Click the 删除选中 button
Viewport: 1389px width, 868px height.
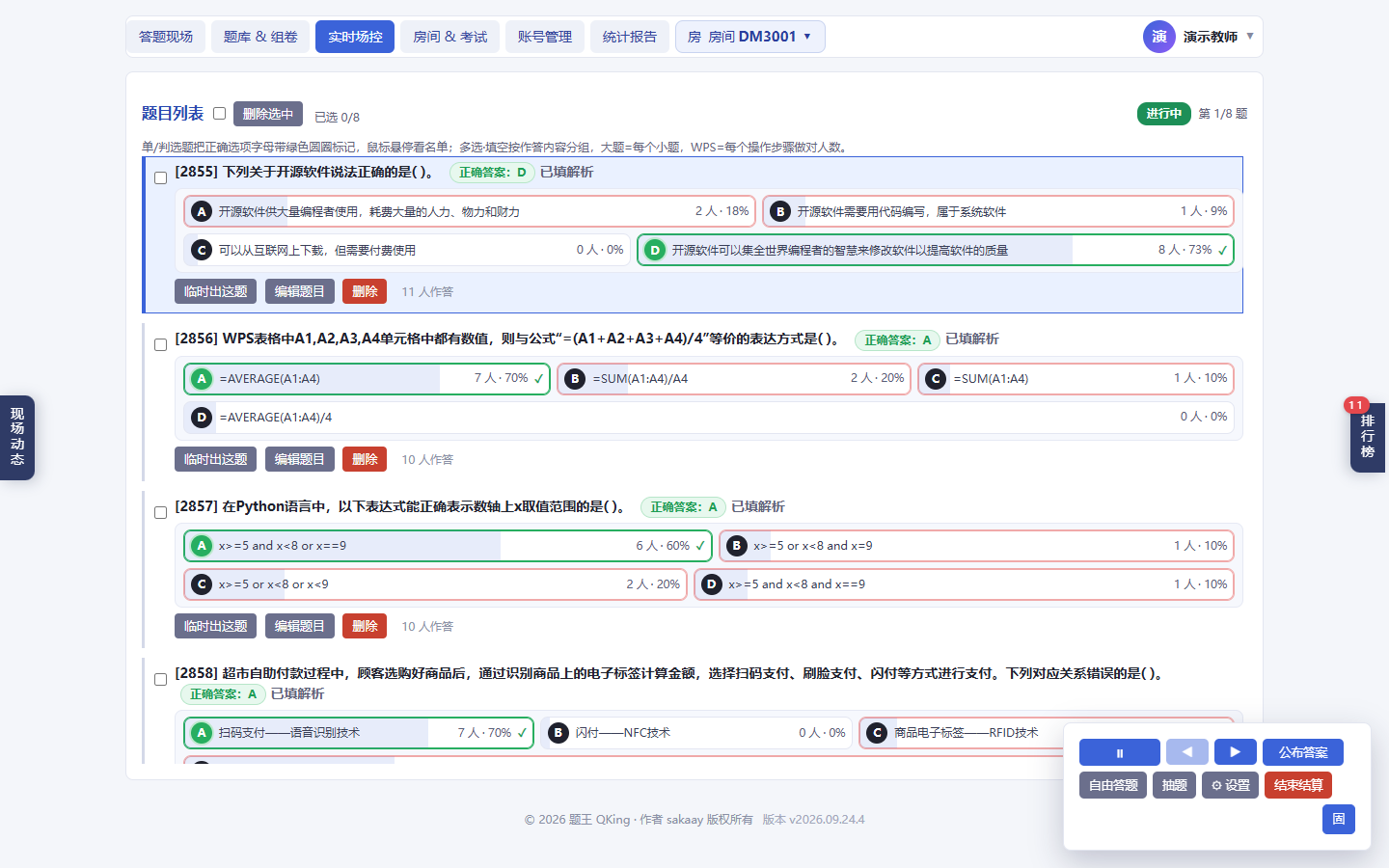coord(268,114)
